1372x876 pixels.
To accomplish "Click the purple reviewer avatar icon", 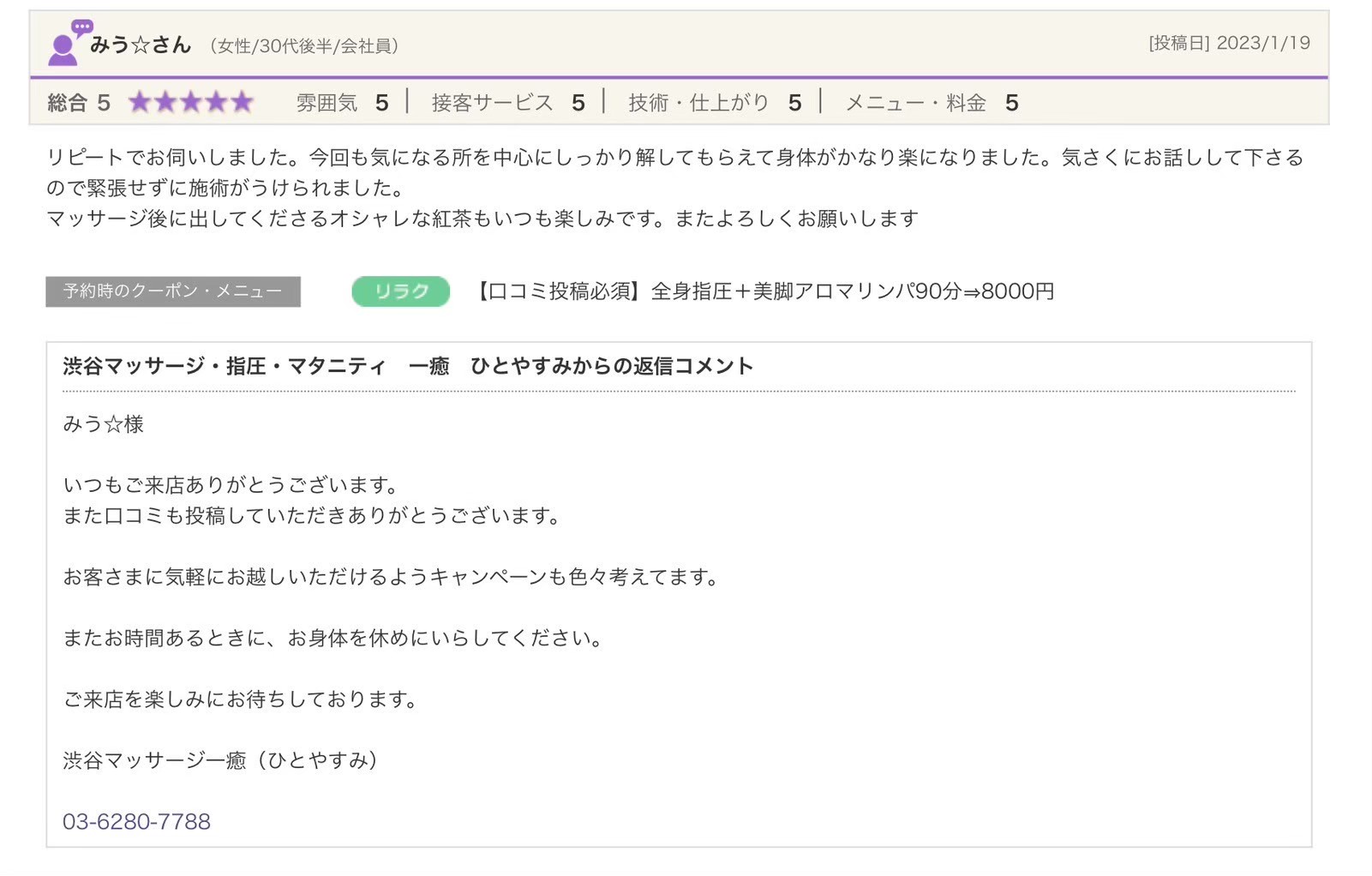I will click(69, 43).
